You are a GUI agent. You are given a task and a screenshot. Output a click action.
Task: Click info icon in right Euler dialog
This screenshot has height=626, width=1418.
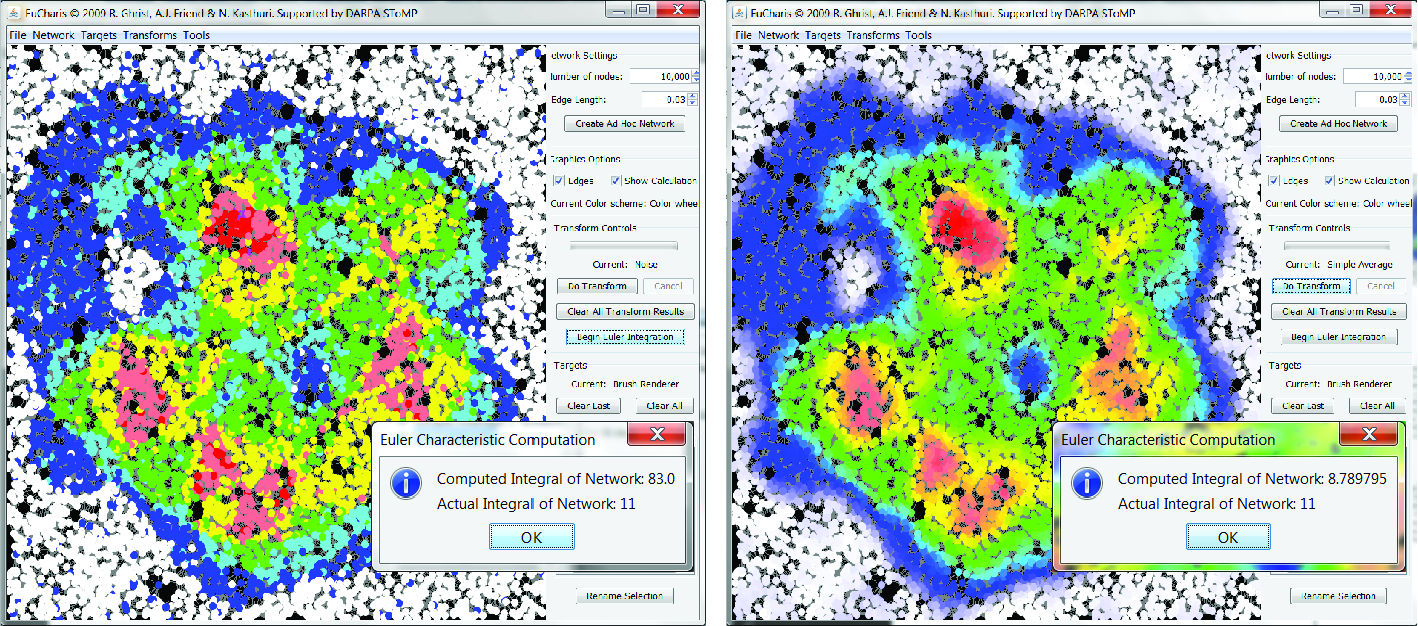[1086, 484]
